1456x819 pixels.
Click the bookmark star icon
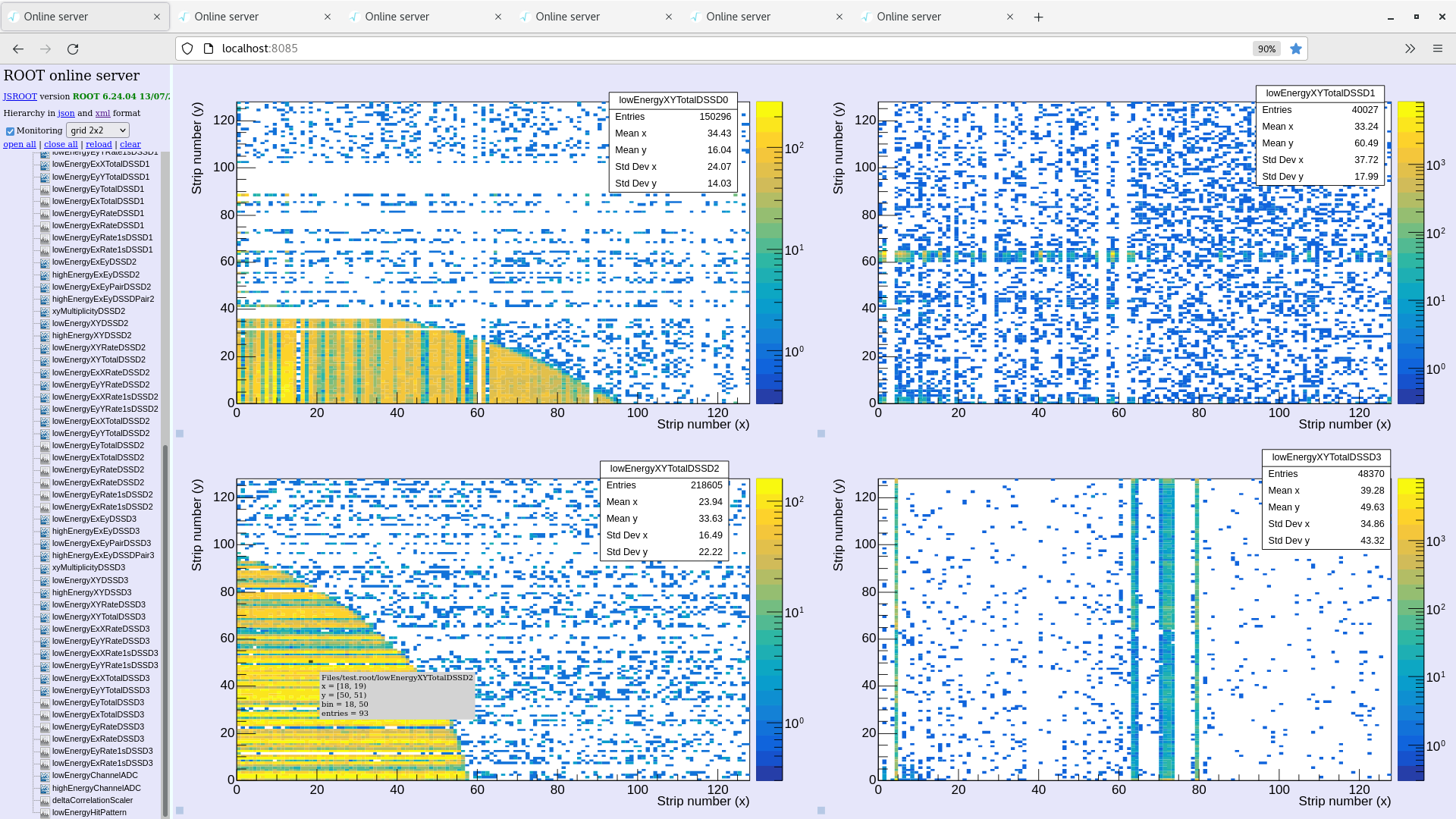tap(1296, 49)
